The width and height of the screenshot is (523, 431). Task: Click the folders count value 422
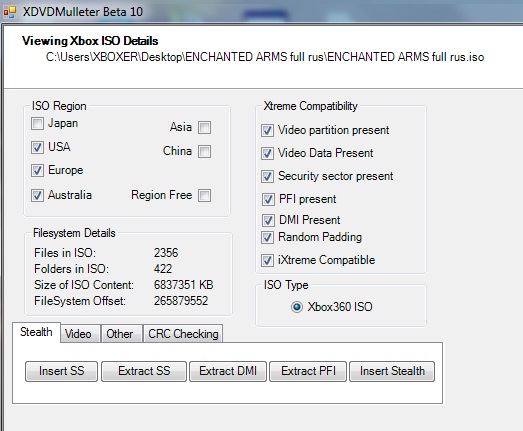(x=163, y=269)
